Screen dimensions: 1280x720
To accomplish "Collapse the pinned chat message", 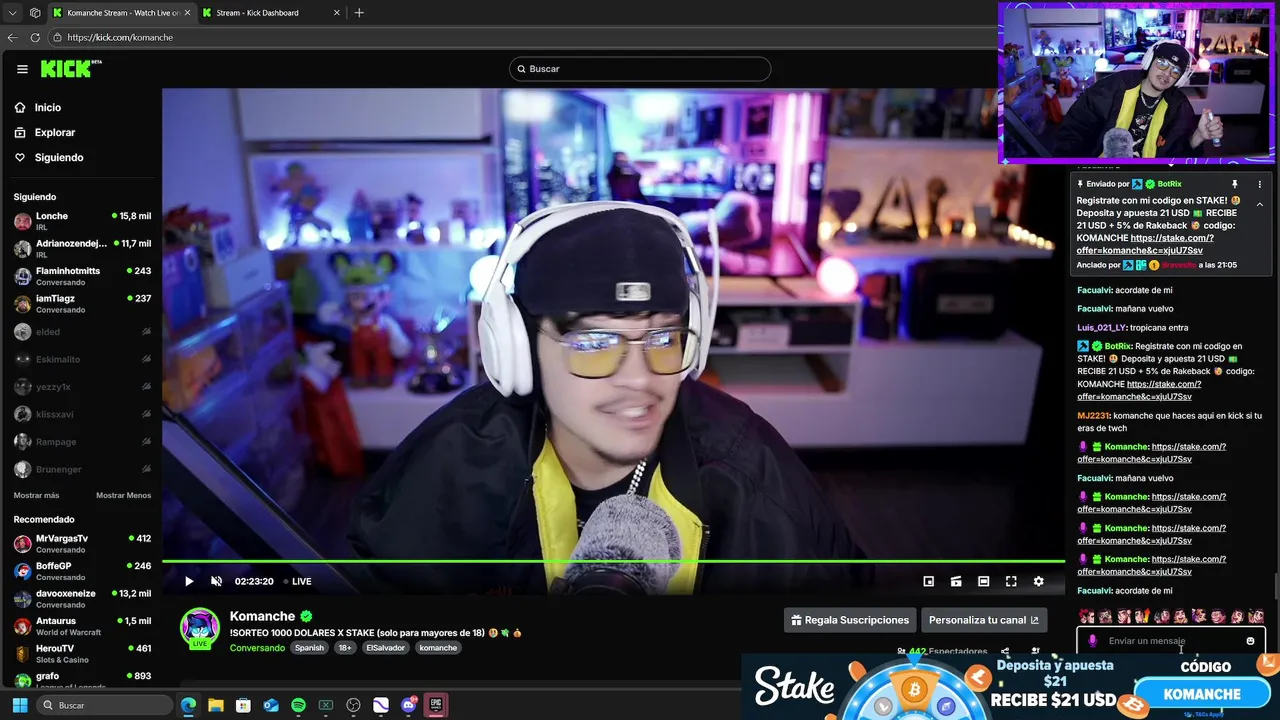I will [x=1259, y=204].
